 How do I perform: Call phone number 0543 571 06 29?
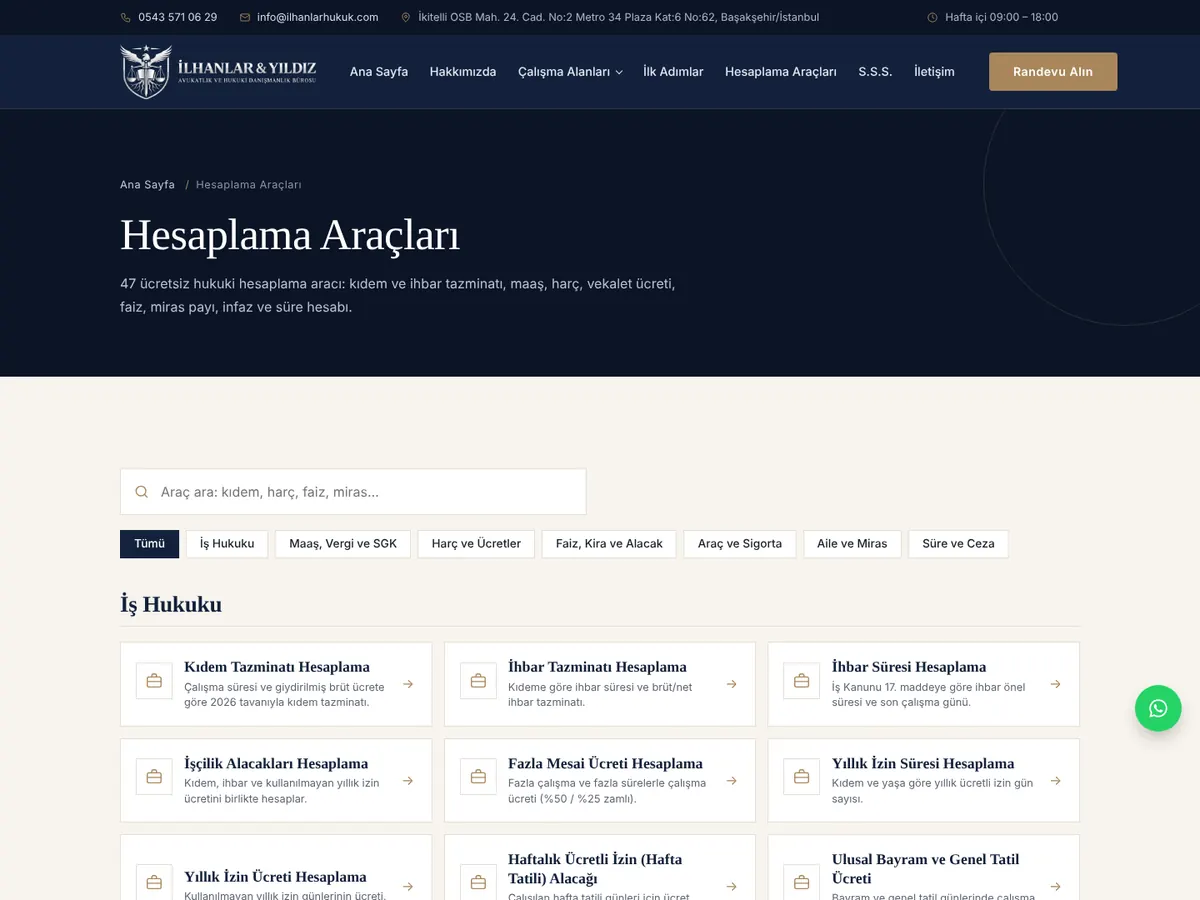(178, 17)
